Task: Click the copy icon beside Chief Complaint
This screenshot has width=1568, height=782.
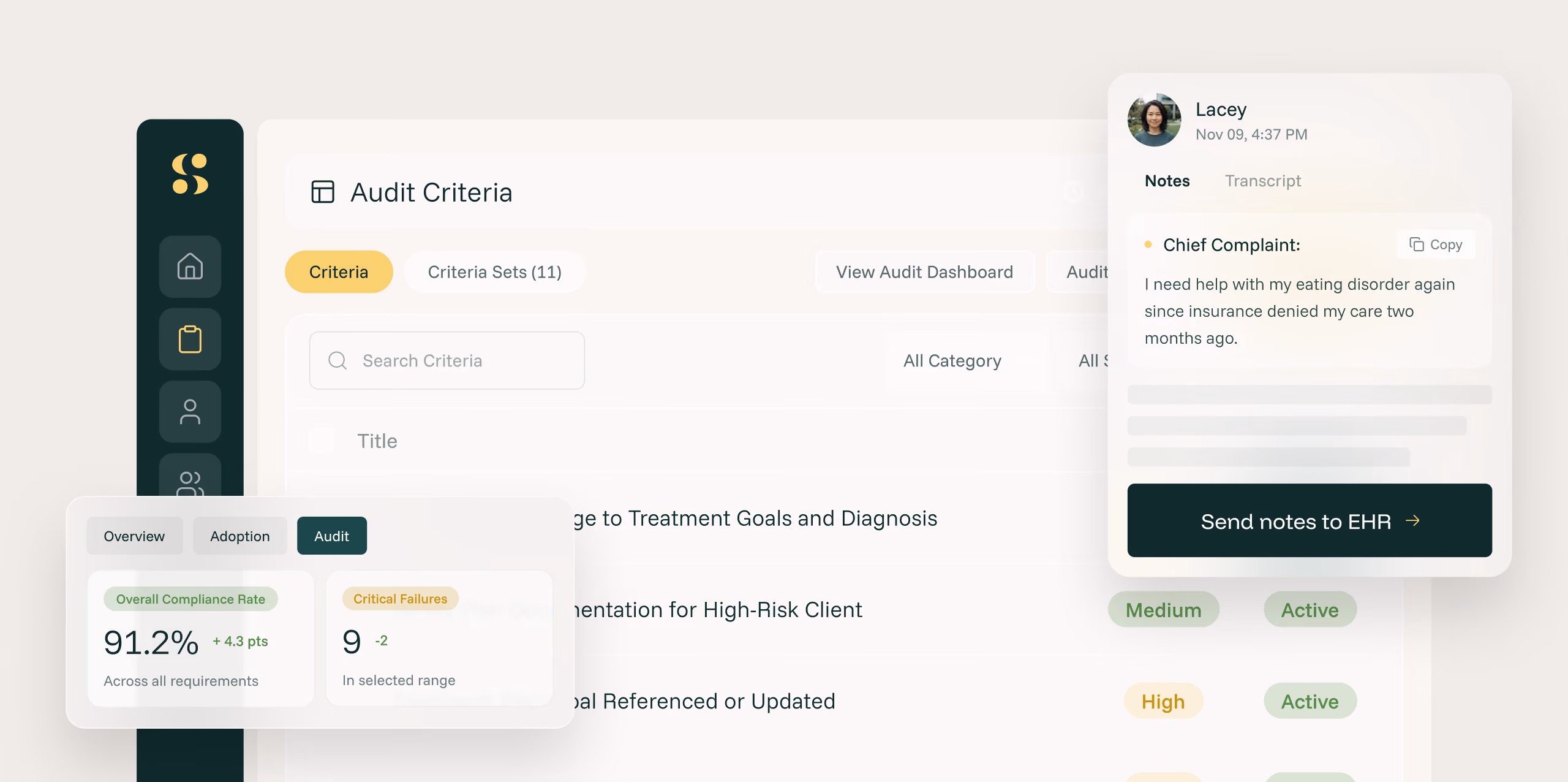Action: [x=1416, y=245]
